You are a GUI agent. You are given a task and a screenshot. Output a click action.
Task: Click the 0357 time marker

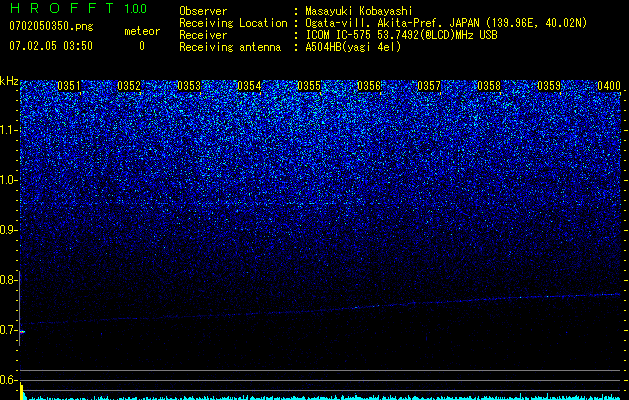coord(429,86)
